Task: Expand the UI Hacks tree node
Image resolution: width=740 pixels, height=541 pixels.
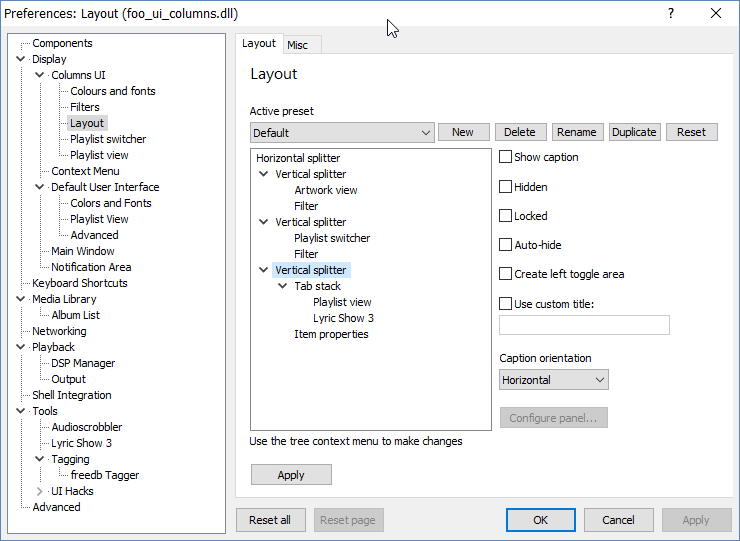Action: tap(40, 491)
